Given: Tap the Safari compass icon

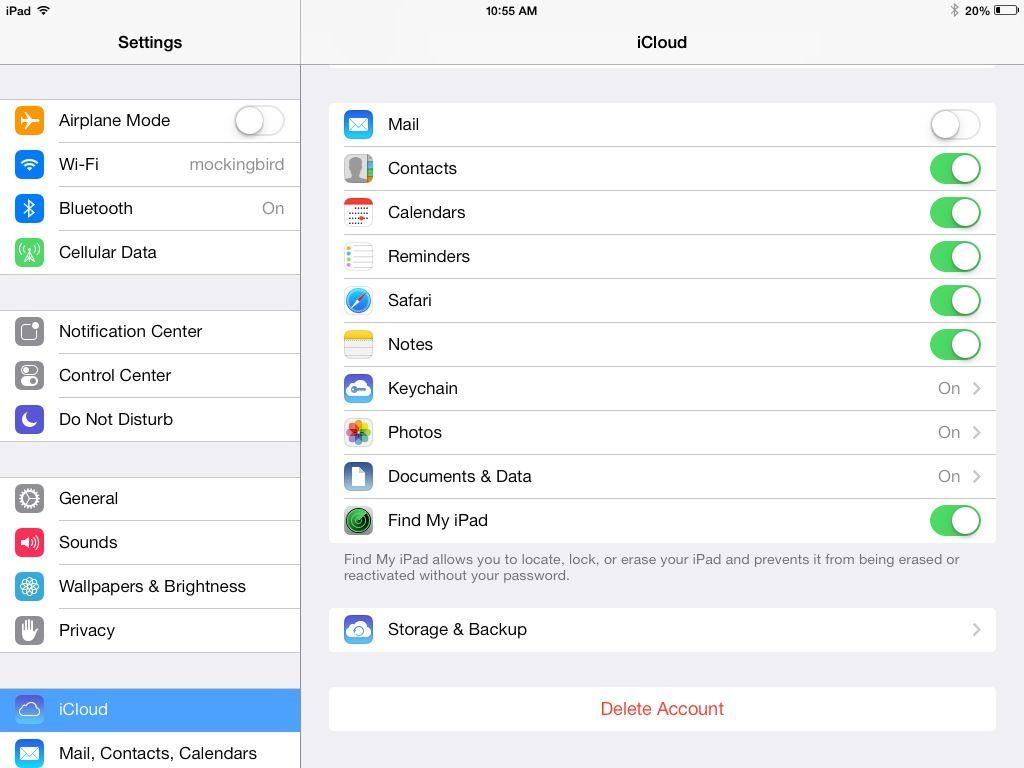Looking at the screenshot, I should (x=358, y=300).
